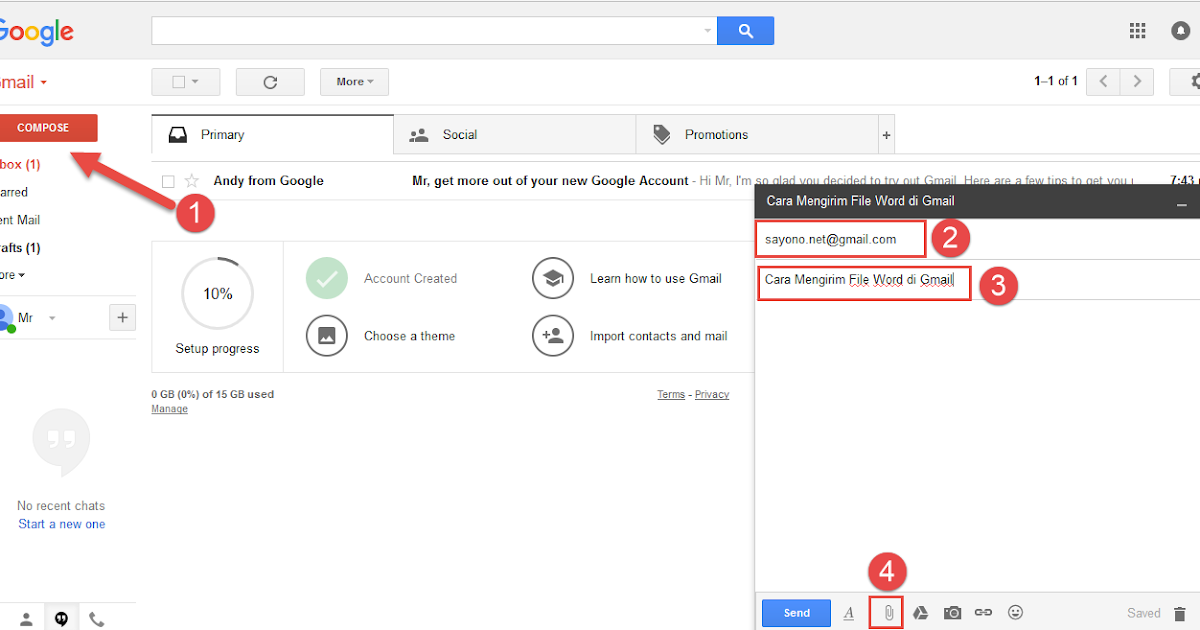Click the Google search text box
This screenshot has width=1200, height=630.
(426, 31)
